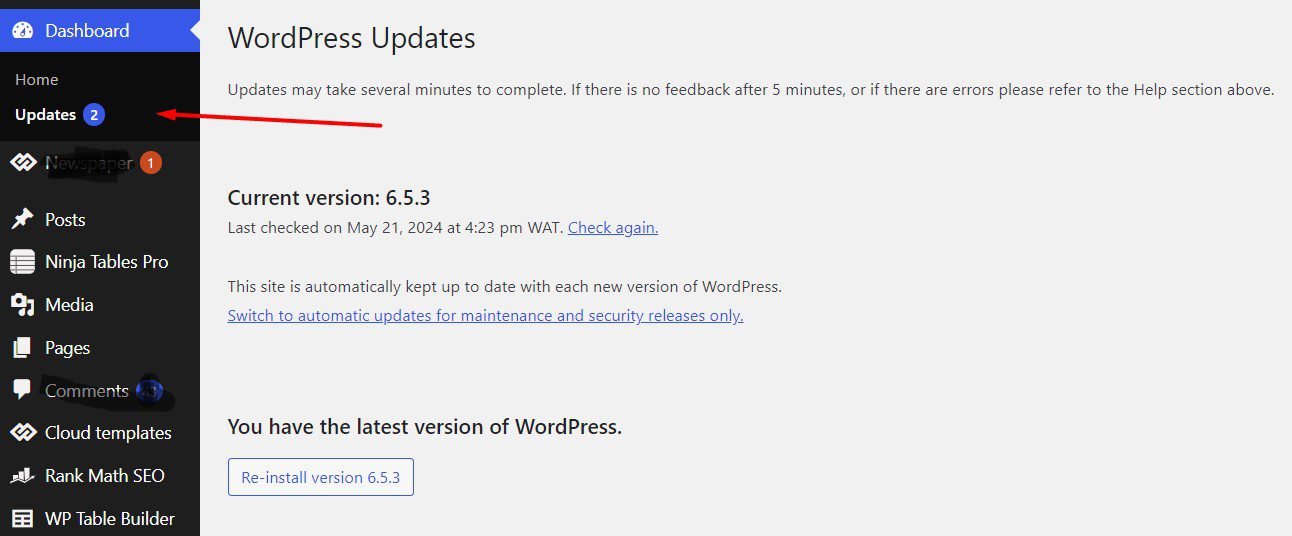Click the Comments speech bubble icon
1292x536 pixels.
(x=22, y=390)
